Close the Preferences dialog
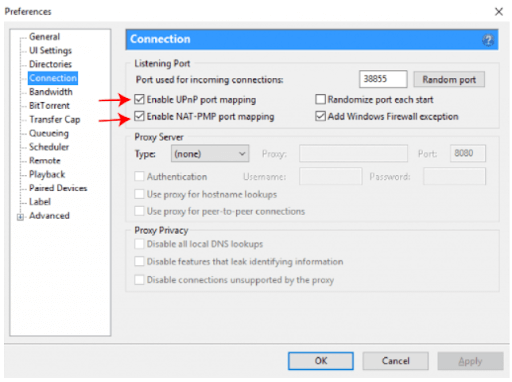 click(499, 12)
